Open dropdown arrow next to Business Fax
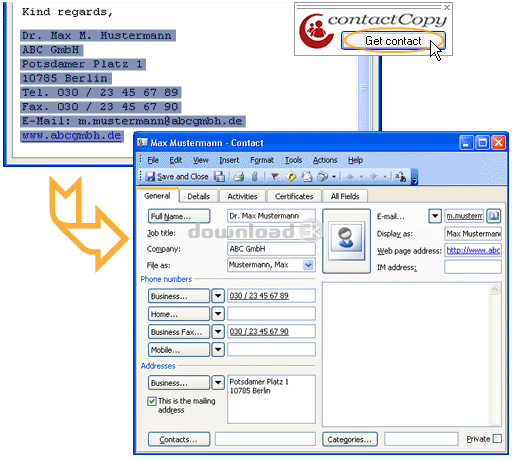 (218, 332)
